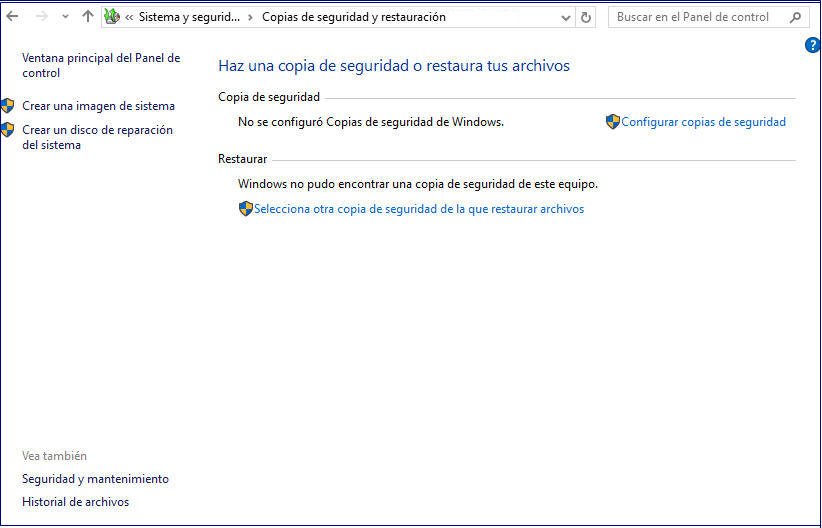The height and width of the screenshot is (528, 822).
Task: Open Historial de archivos
Action: 75,502
